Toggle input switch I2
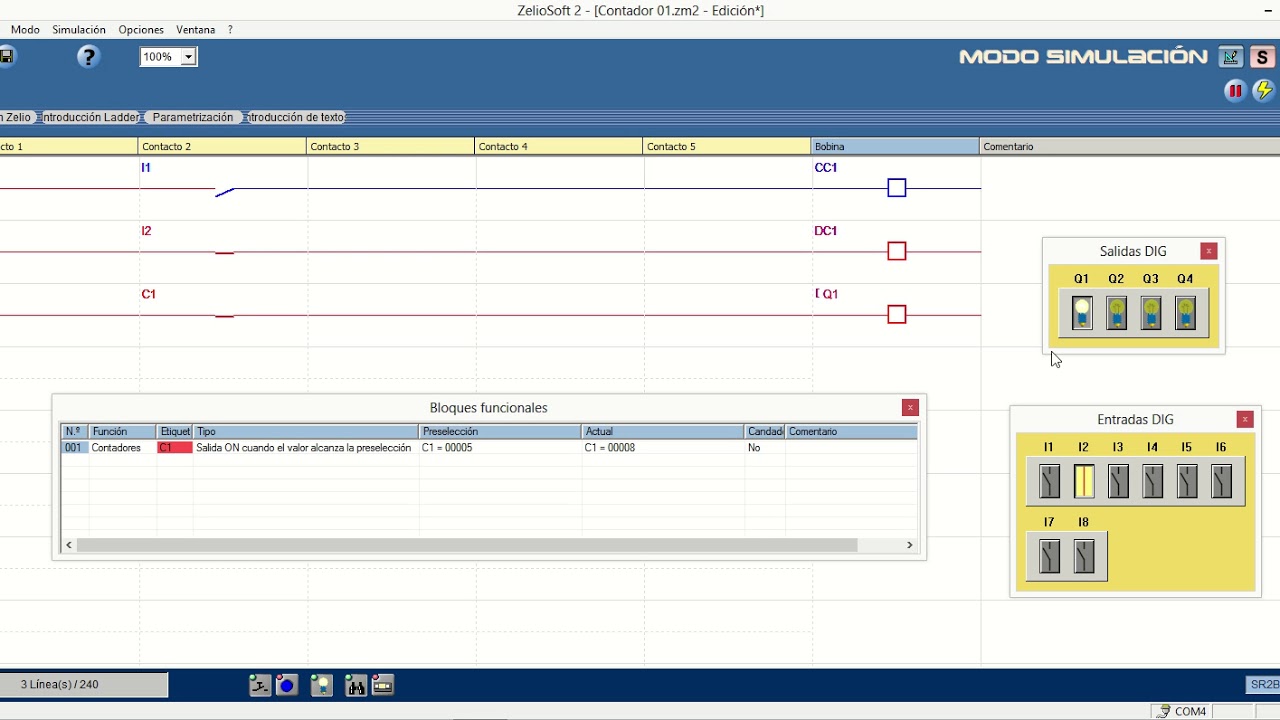Screen dimensions: 1280x720 coord(1084,481)
